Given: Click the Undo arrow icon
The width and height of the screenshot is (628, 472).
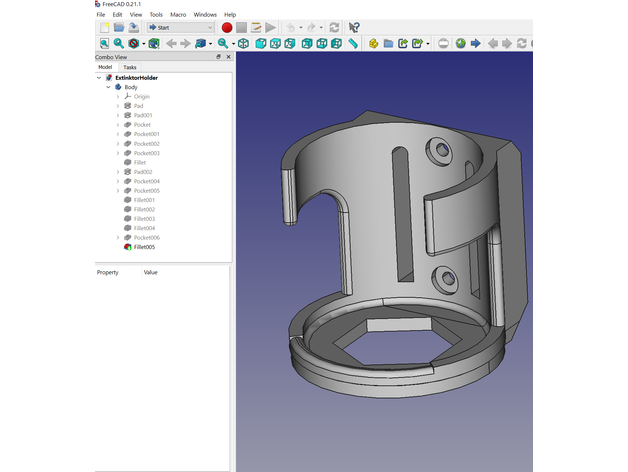Looking at the screenshot, I should [289, 28].
